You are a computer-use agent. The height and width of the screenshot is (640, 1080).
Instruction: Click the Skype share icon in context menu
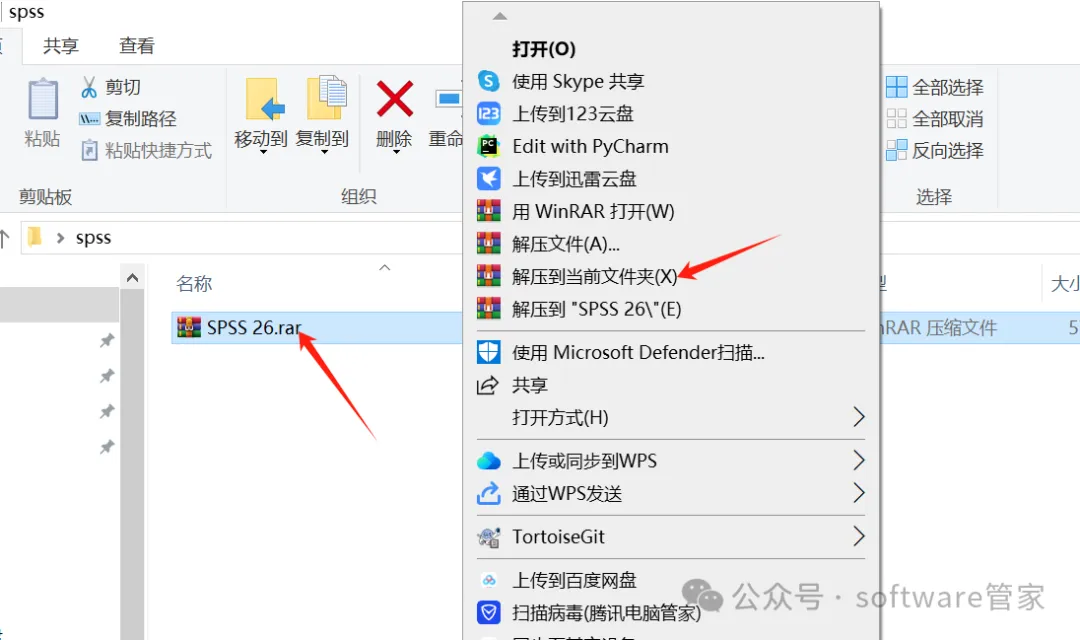(488, 81)
